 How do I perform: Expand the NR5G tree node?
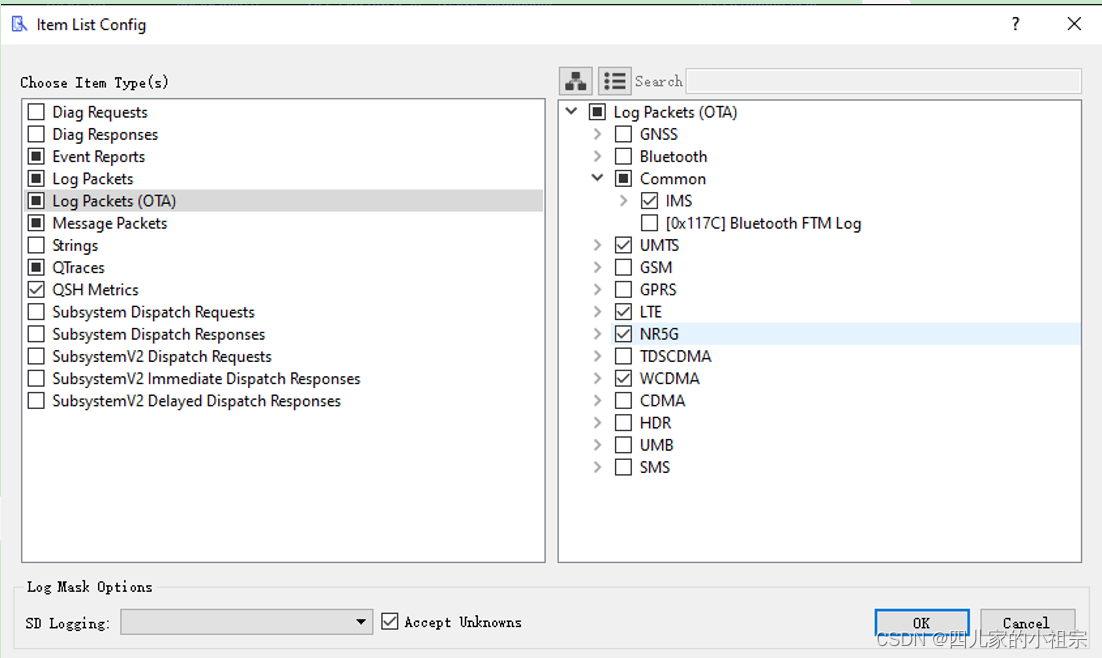tap(597, 333)
